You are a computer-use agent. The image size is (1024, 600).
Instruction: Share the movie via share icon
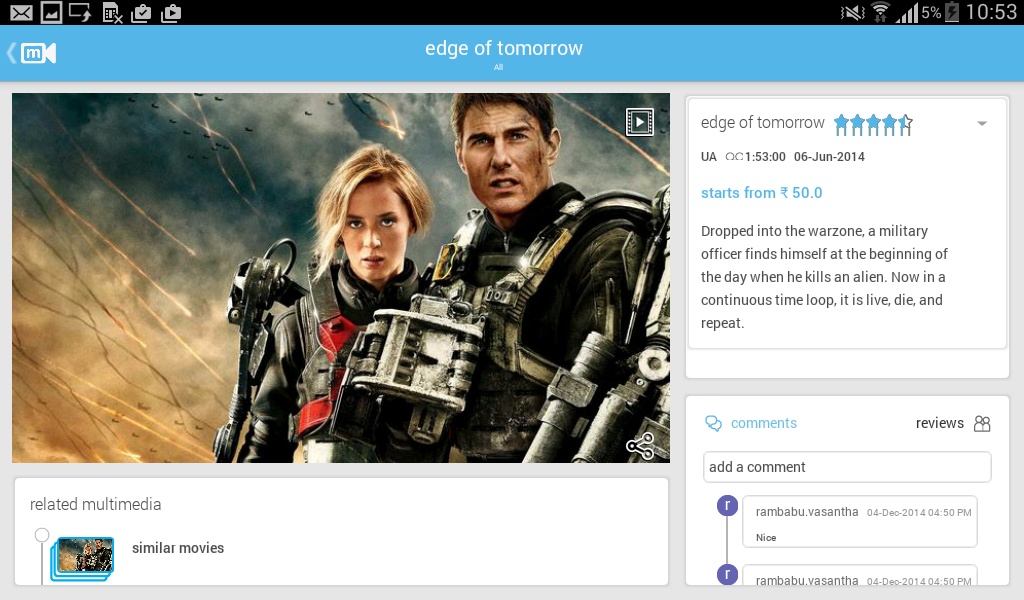click(x=639, y=446)
